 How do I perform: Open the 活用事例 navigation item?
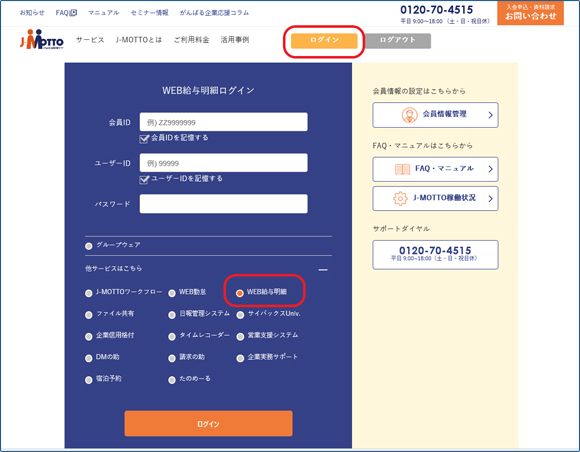(235, 40)
